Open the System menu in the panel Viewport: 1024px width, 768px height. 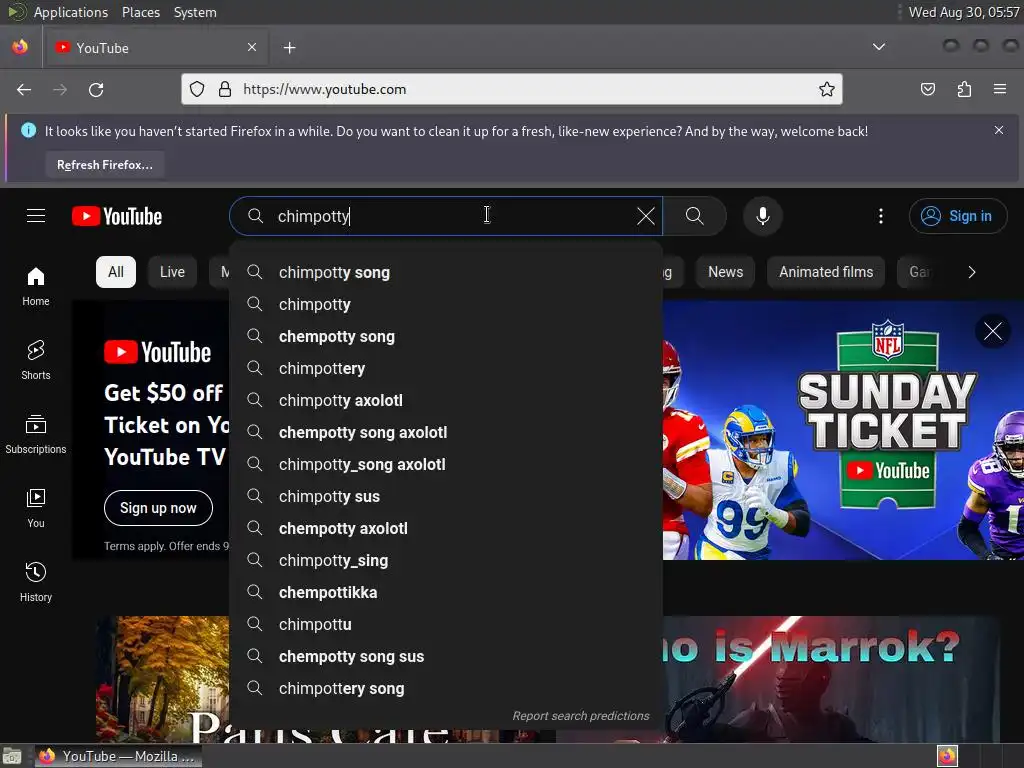pyautogui.click(x=195, y=12)
